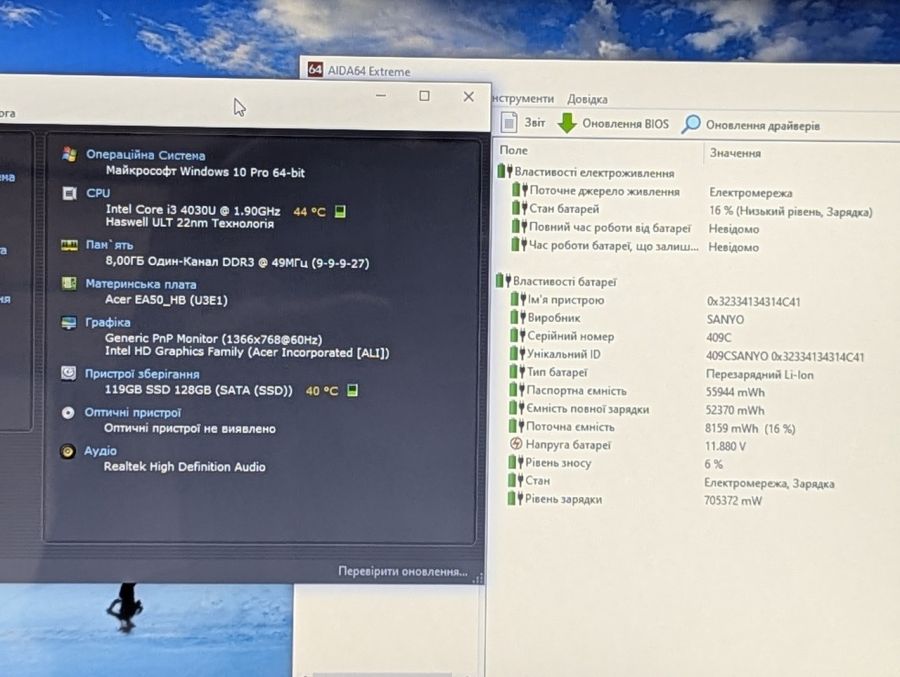Open the Графіка section link
This screenshot has height=677, width=900.
pyautogui.click(x=107, y=322)
